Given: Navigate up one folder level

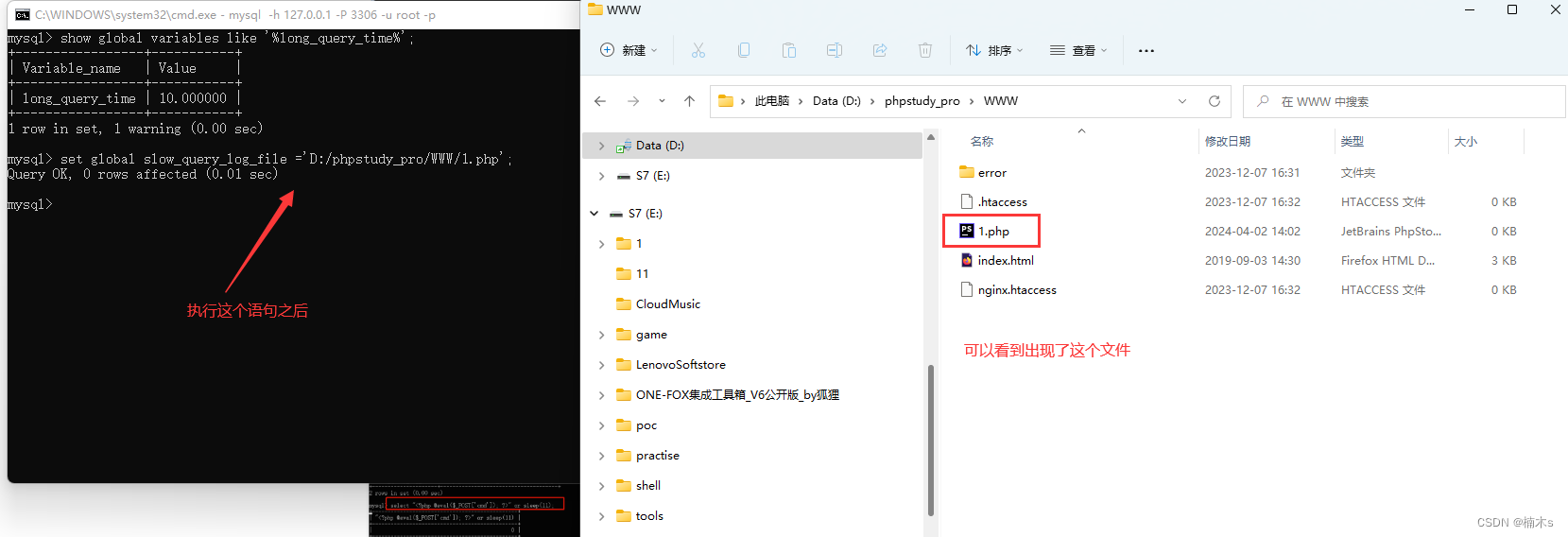Looking at the screenshot, I should 689,101.
